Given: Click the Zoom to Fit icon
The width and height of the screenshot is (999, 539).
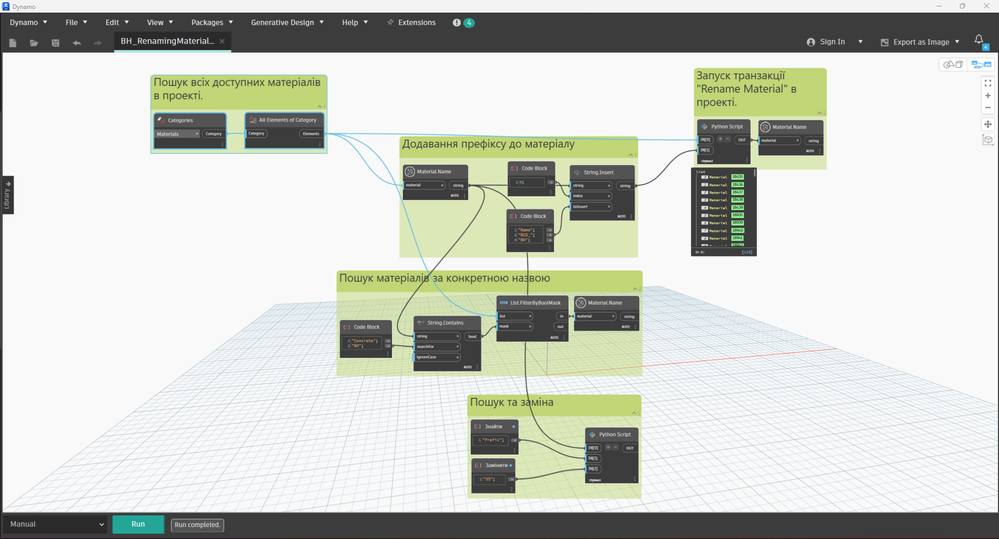Looking at the screenshot, I should pos(988,82).
